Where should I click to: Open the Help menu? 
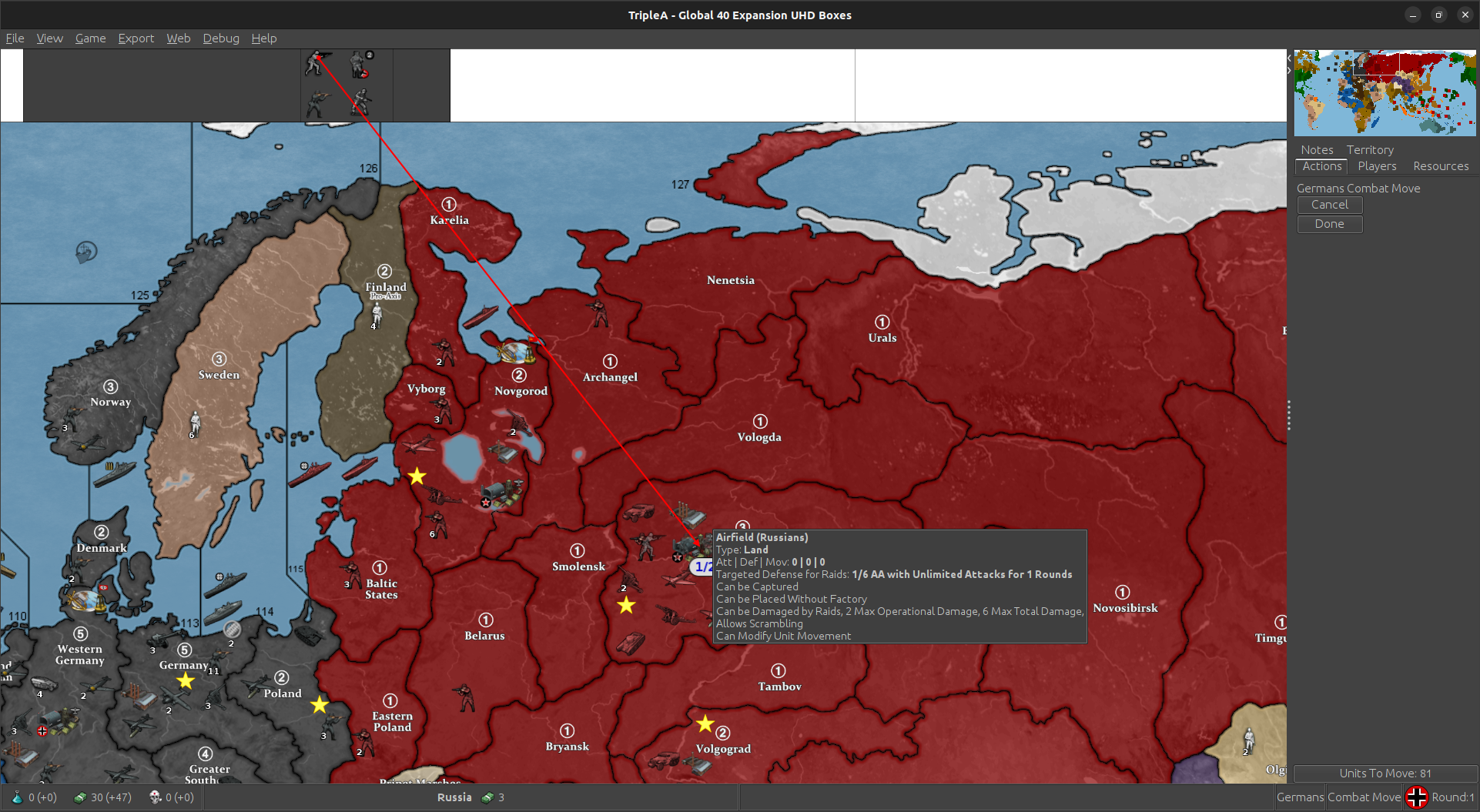[x=264, y=38]
